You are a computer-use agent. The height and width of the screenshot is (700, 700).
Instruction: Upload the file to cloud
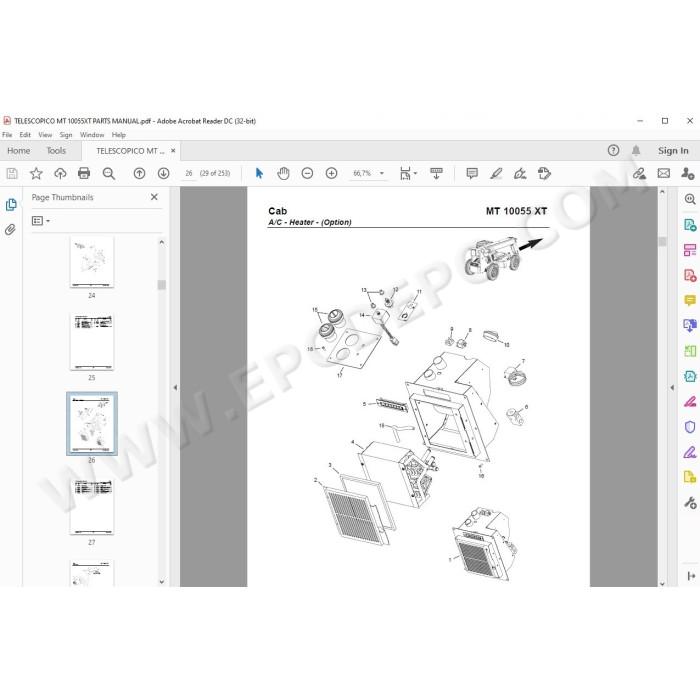[x=60, y=173]
